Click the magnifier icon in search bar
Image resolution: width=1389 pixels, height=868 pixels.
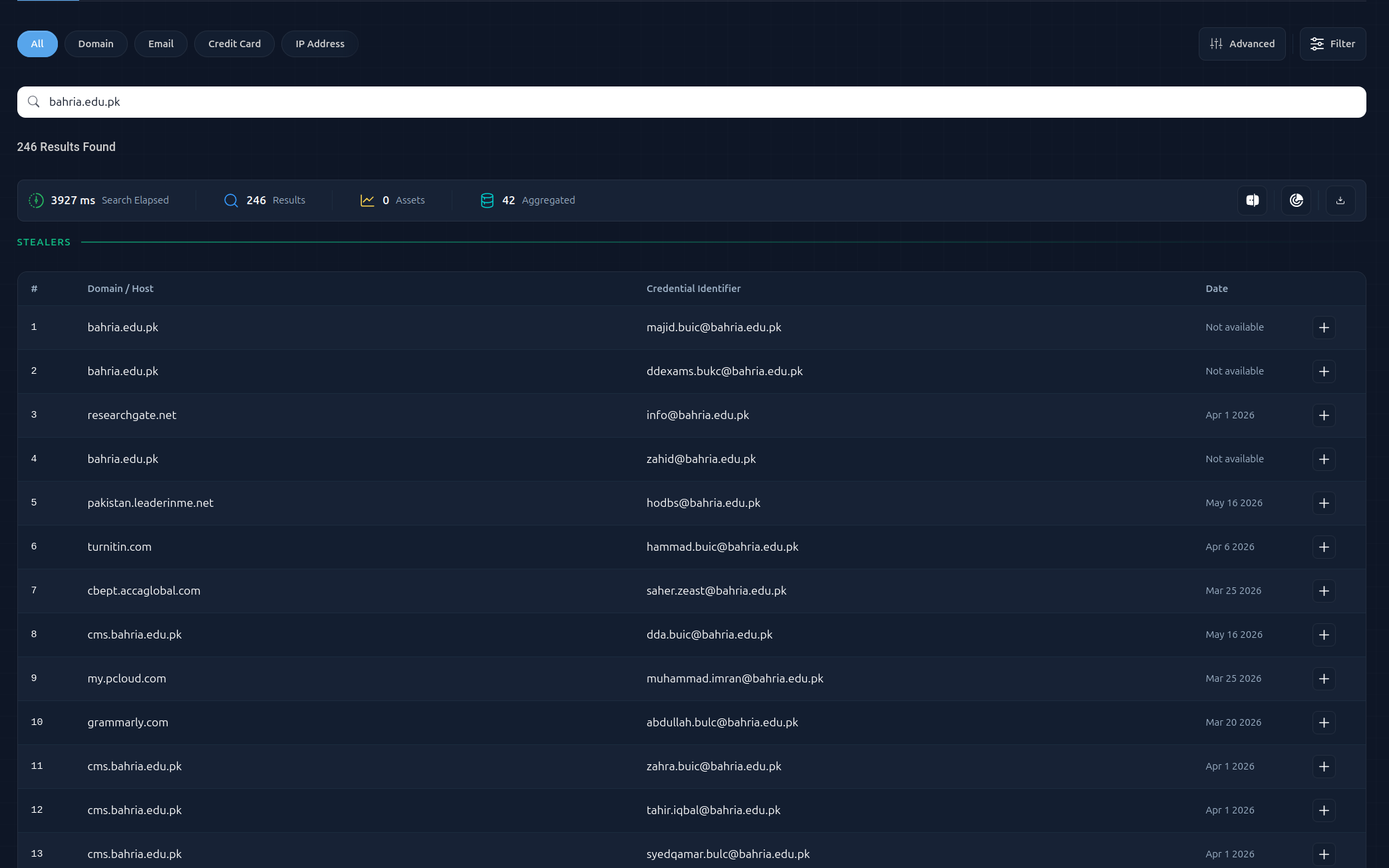click(x=33, y=102)
